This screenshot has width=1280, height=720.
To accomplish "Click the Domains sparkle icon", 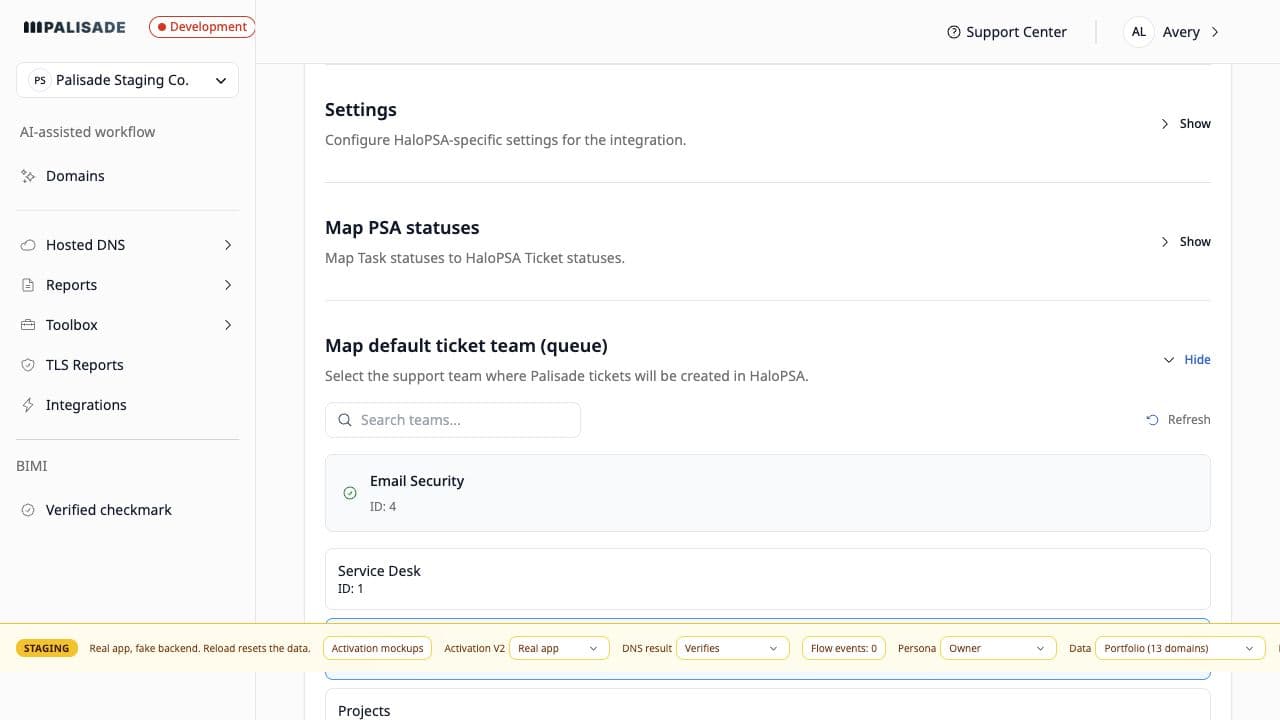I will (28, 176).
